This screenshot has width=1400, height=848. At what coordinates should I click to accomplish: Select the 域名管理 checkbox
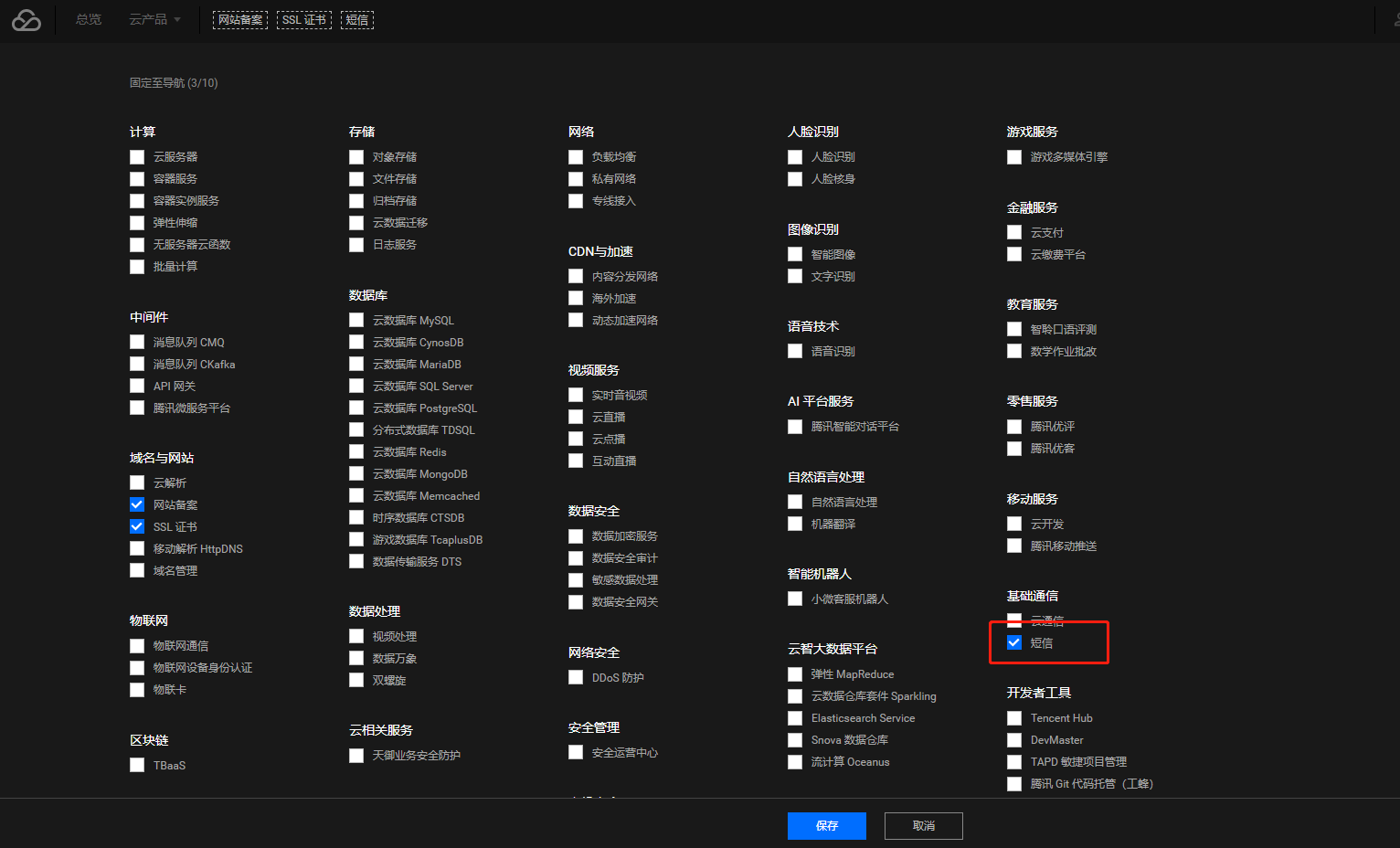137,570
